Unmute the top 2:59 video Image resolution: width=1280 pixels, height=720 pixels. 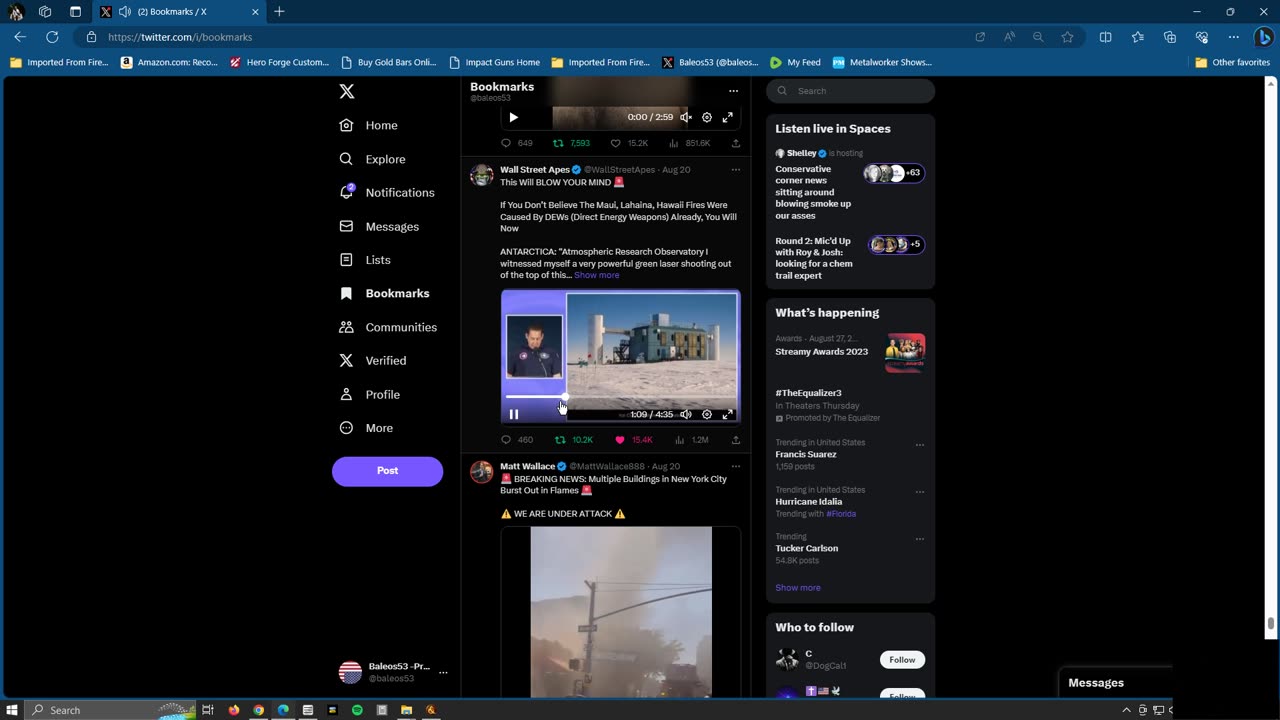click(x=686, y=117)
